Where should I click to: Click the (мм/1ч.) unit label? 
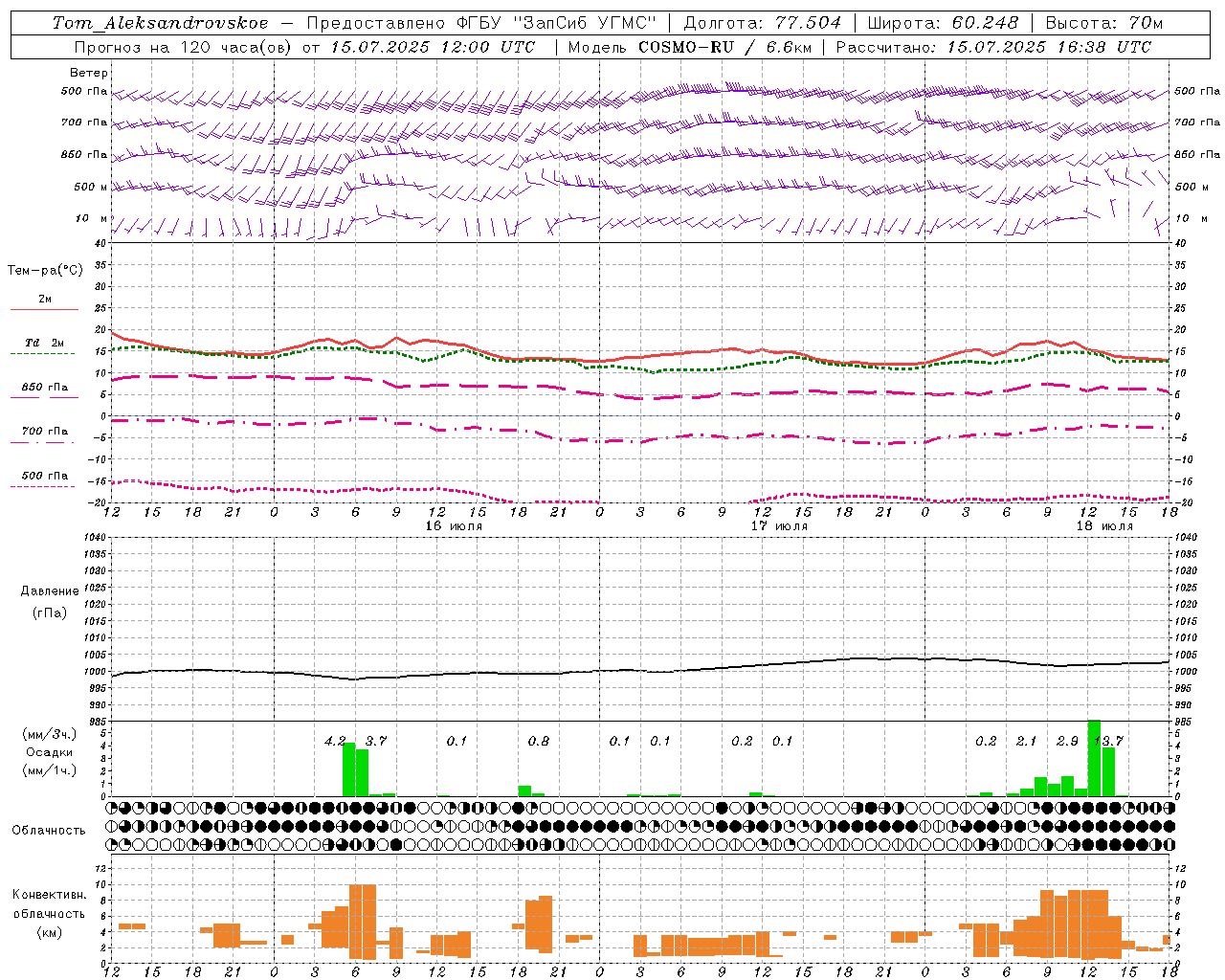click(49, 770)
